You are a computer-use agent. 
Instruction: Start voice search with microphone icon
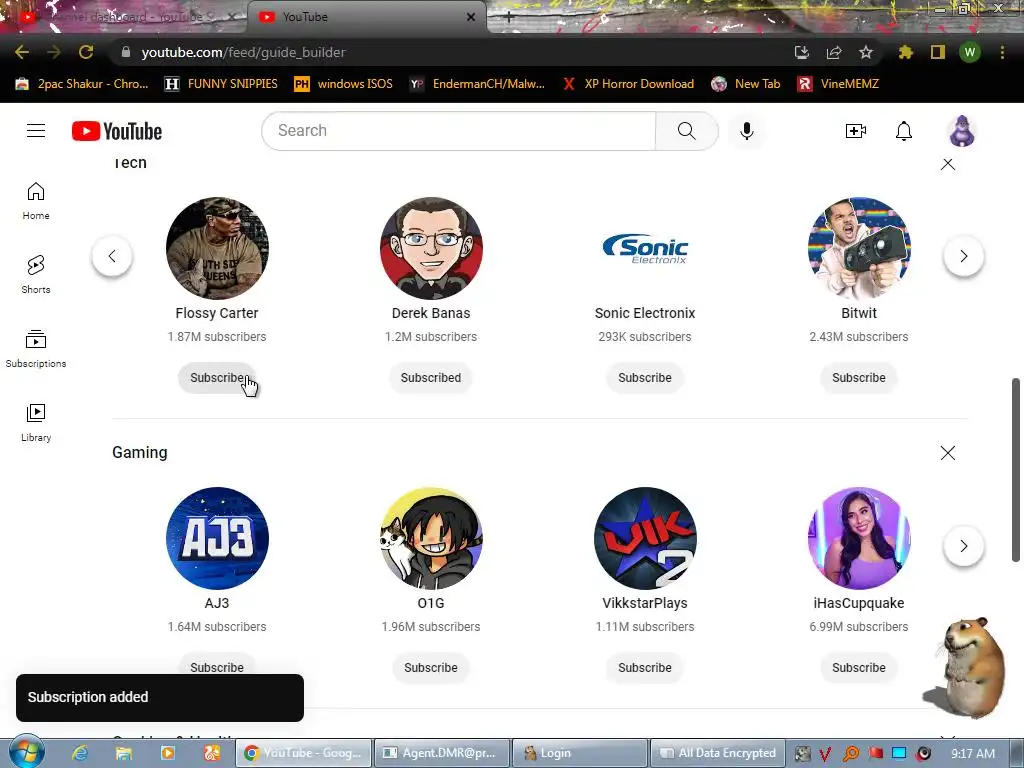746,131
